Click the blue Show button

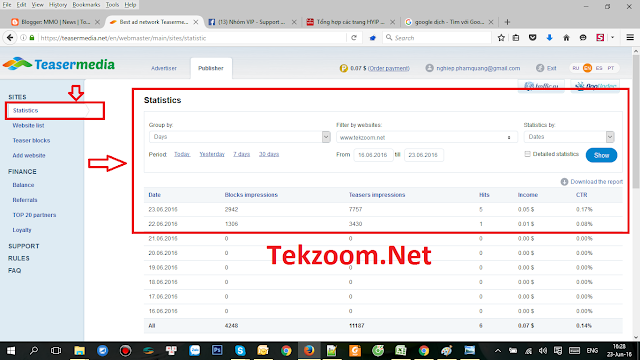[601, 155]
